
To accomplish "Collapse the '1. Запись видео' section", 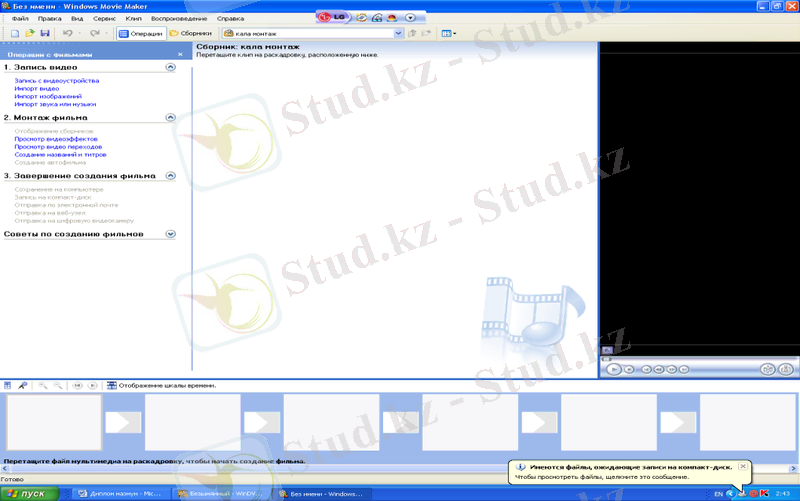I will 170,67.
